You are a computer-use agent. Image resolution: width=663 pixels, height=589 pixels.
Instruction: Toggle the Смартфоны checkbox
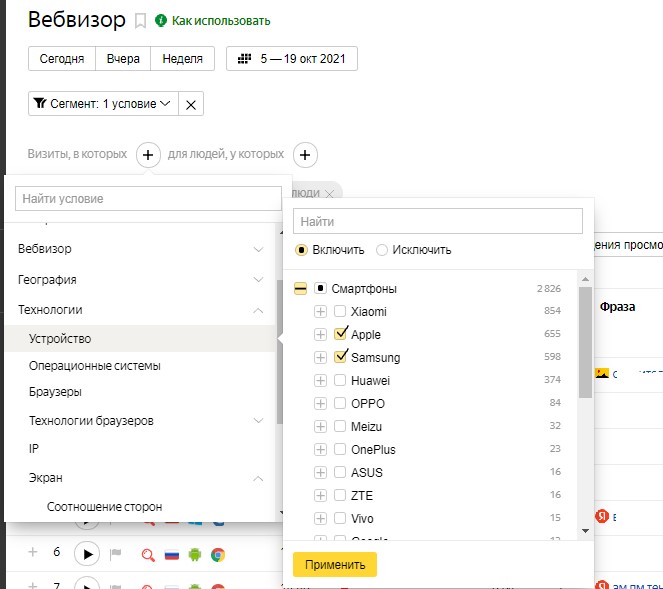tap(320, 288)
